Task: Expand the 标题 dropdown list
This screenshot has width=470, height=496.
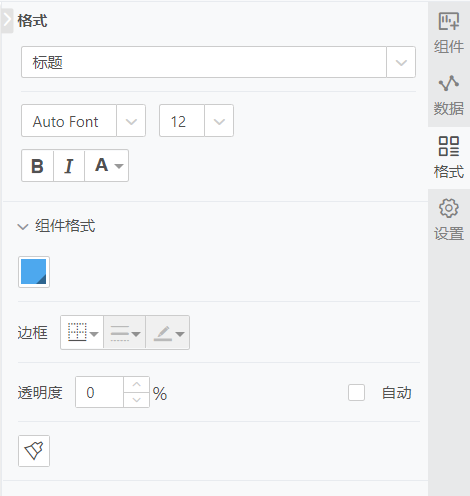Action: pyautogui.click(x=401, y=62)
